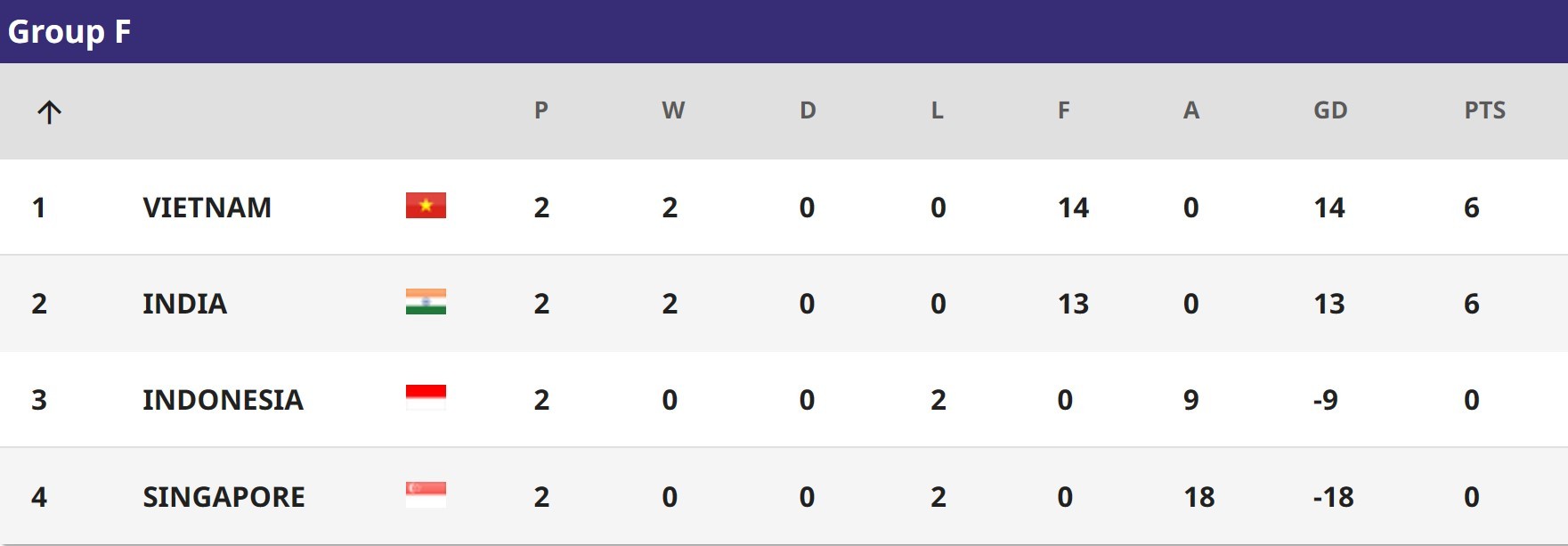Screen dimensions: 1568x546
Task: Click the GD column header
Action: (1330, 110)
